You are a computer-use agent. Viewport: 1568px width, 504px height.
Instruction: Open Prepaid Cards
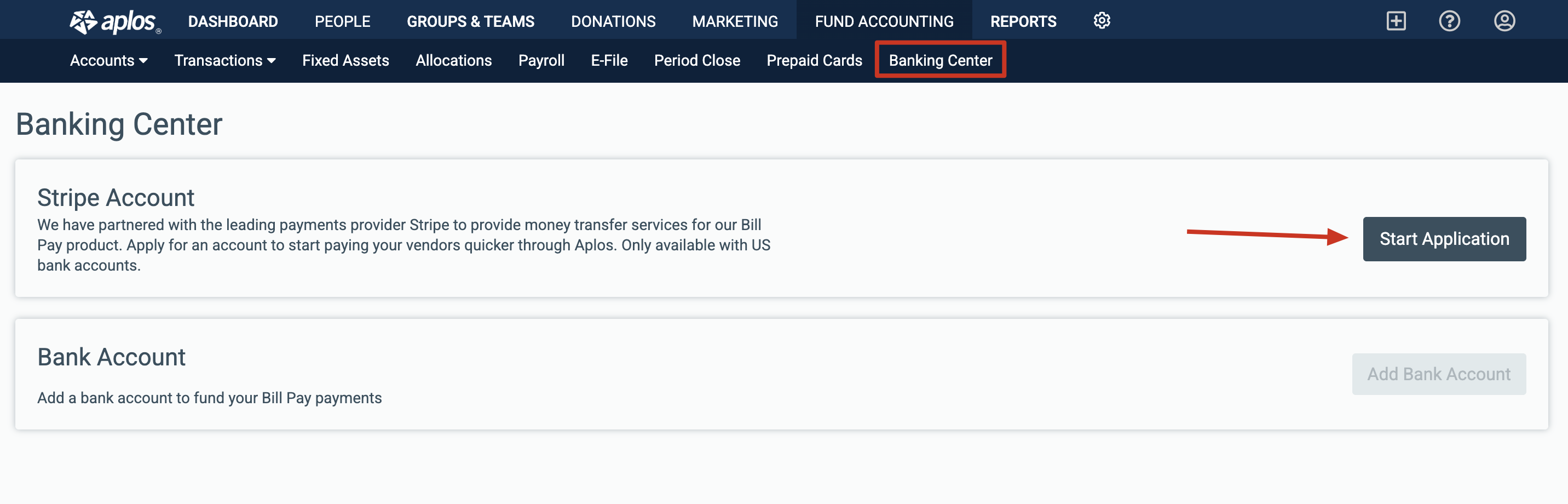point(814,60)
